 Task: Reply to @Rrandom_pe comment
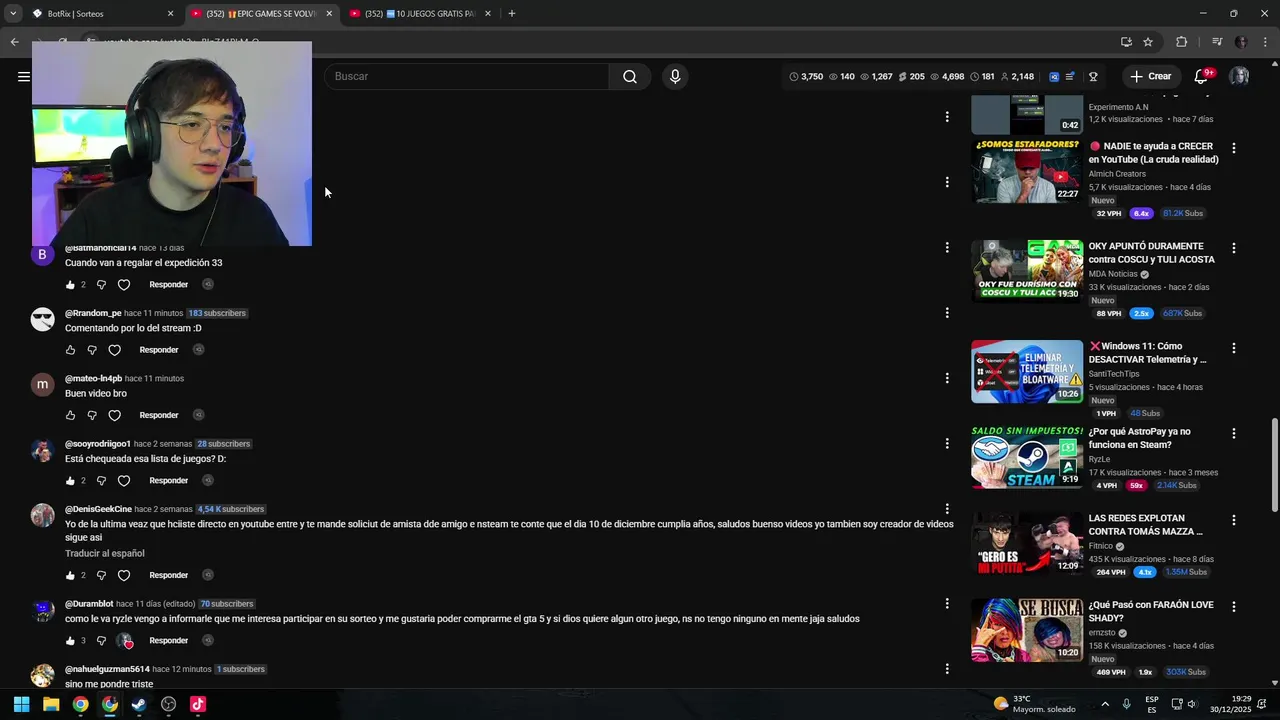tap(158, 350)
